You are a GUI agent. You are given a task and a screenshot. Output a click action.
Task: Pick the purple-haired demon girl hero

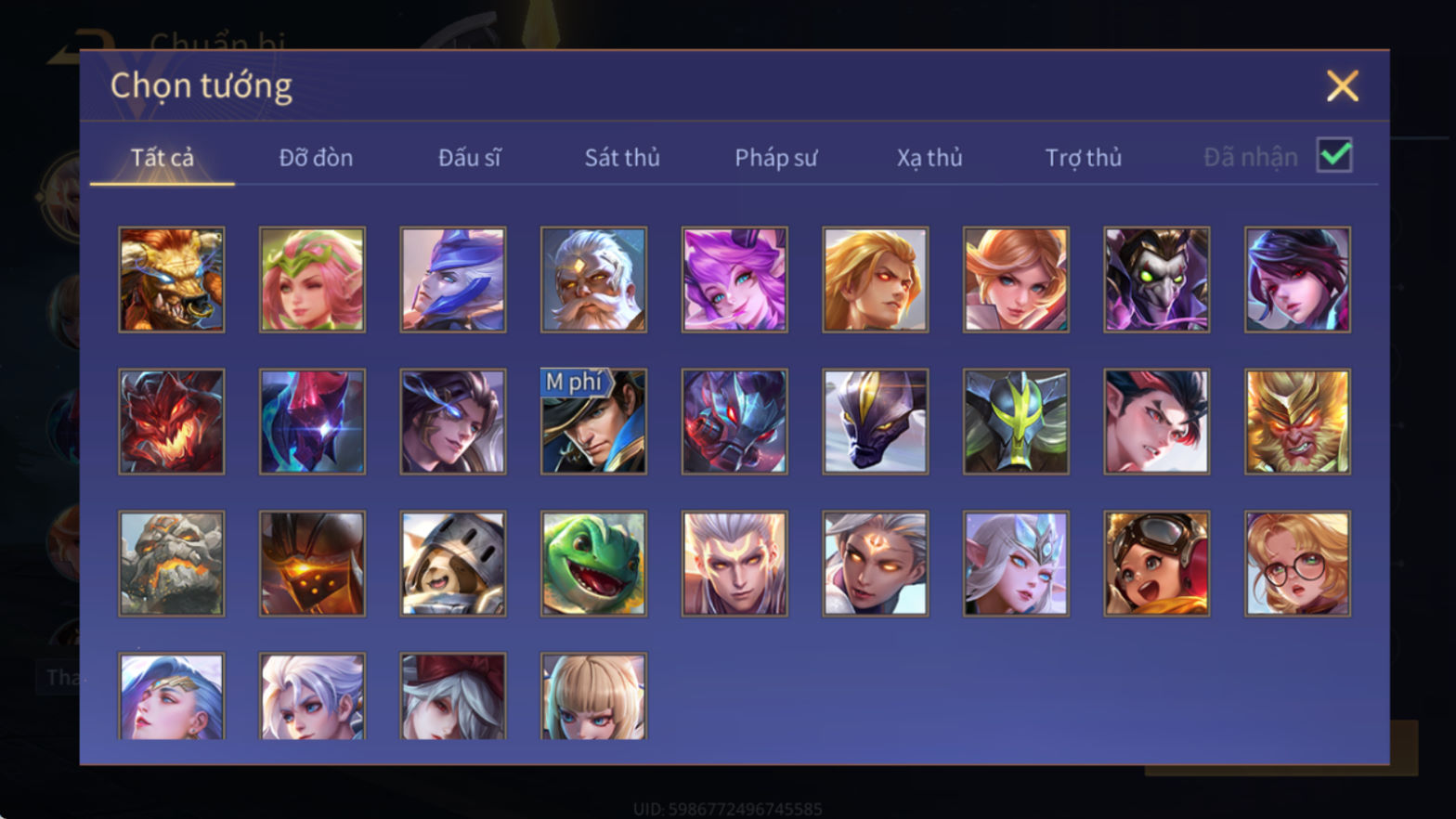734,279
